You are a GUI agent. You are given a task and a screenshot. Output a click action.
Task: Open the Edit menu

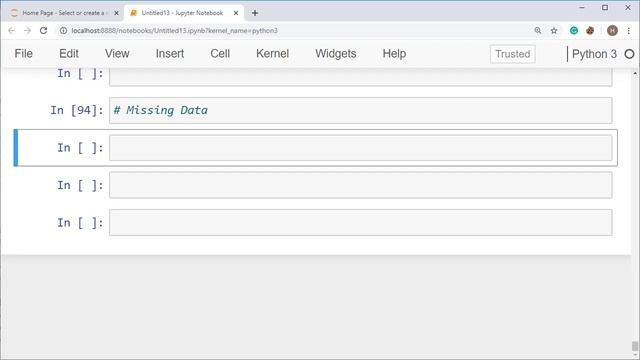click(x=69, y=53)
